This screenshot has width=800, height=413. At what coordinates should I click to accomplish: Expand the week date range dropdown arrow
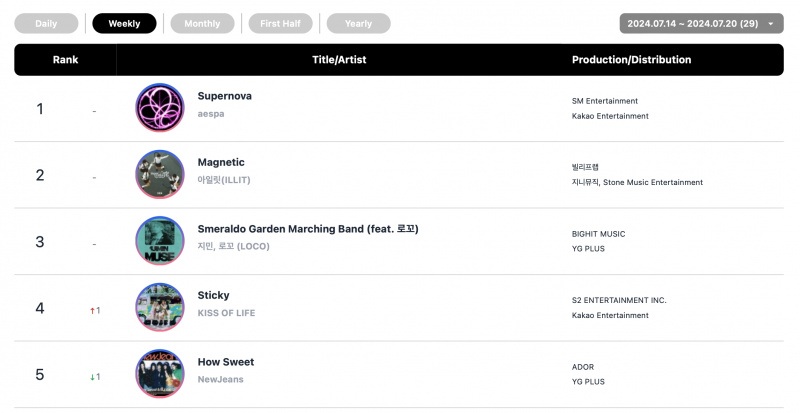[770, 23]
